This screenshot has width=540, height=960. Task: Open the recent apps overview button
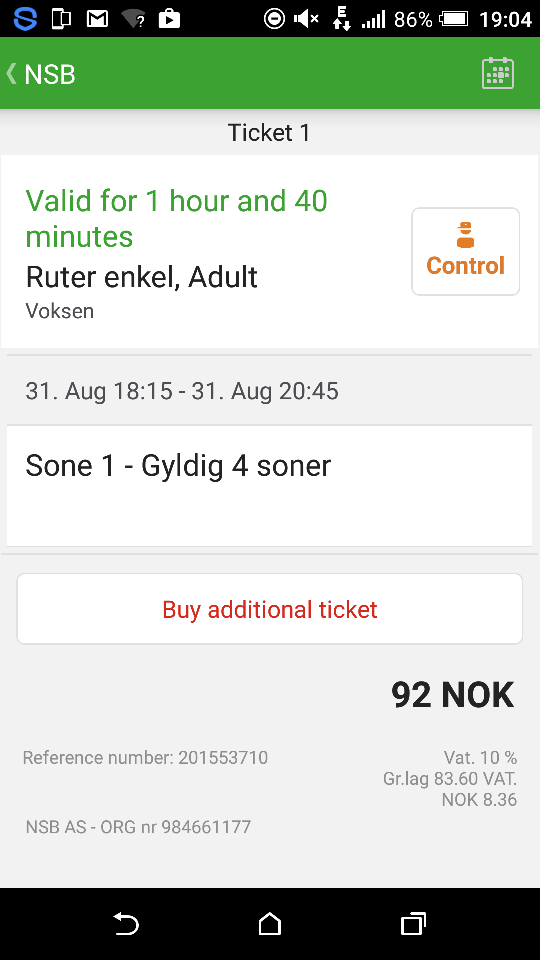413,923
